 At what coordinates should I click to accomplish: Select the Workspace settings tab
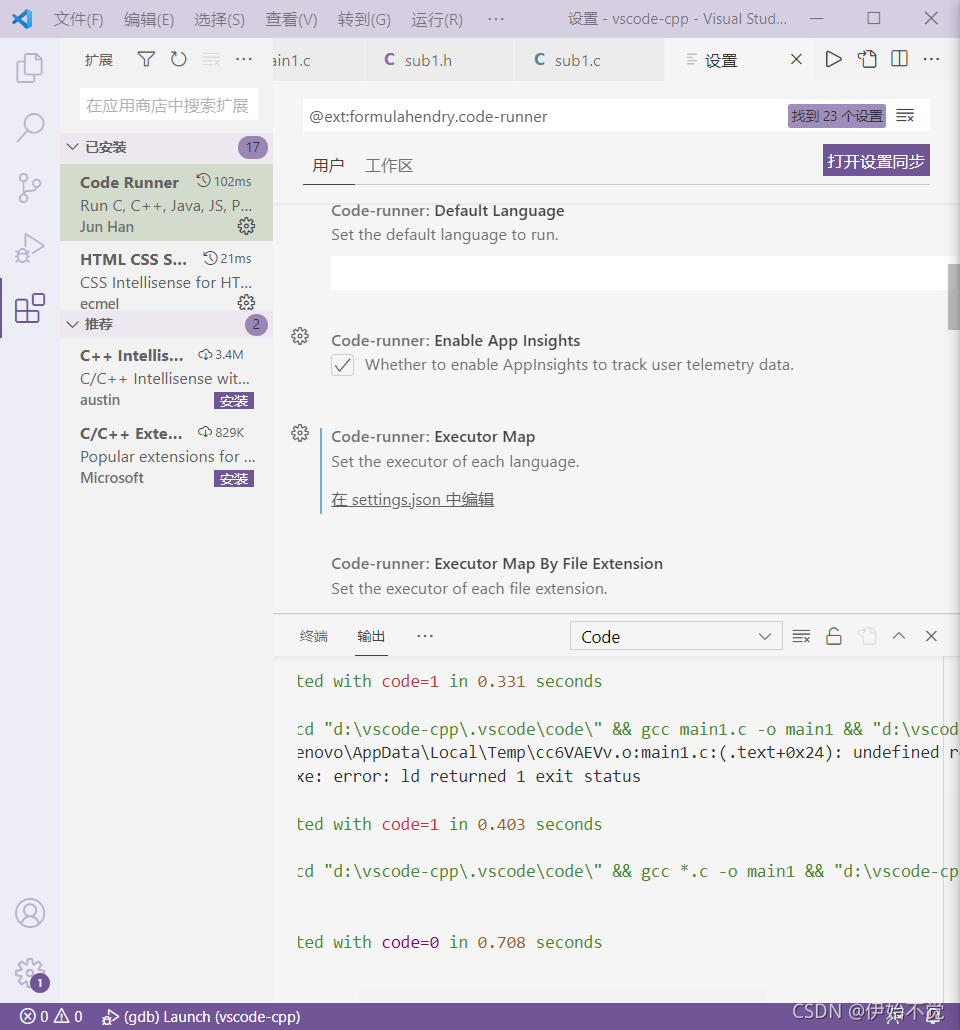[388, 166]
